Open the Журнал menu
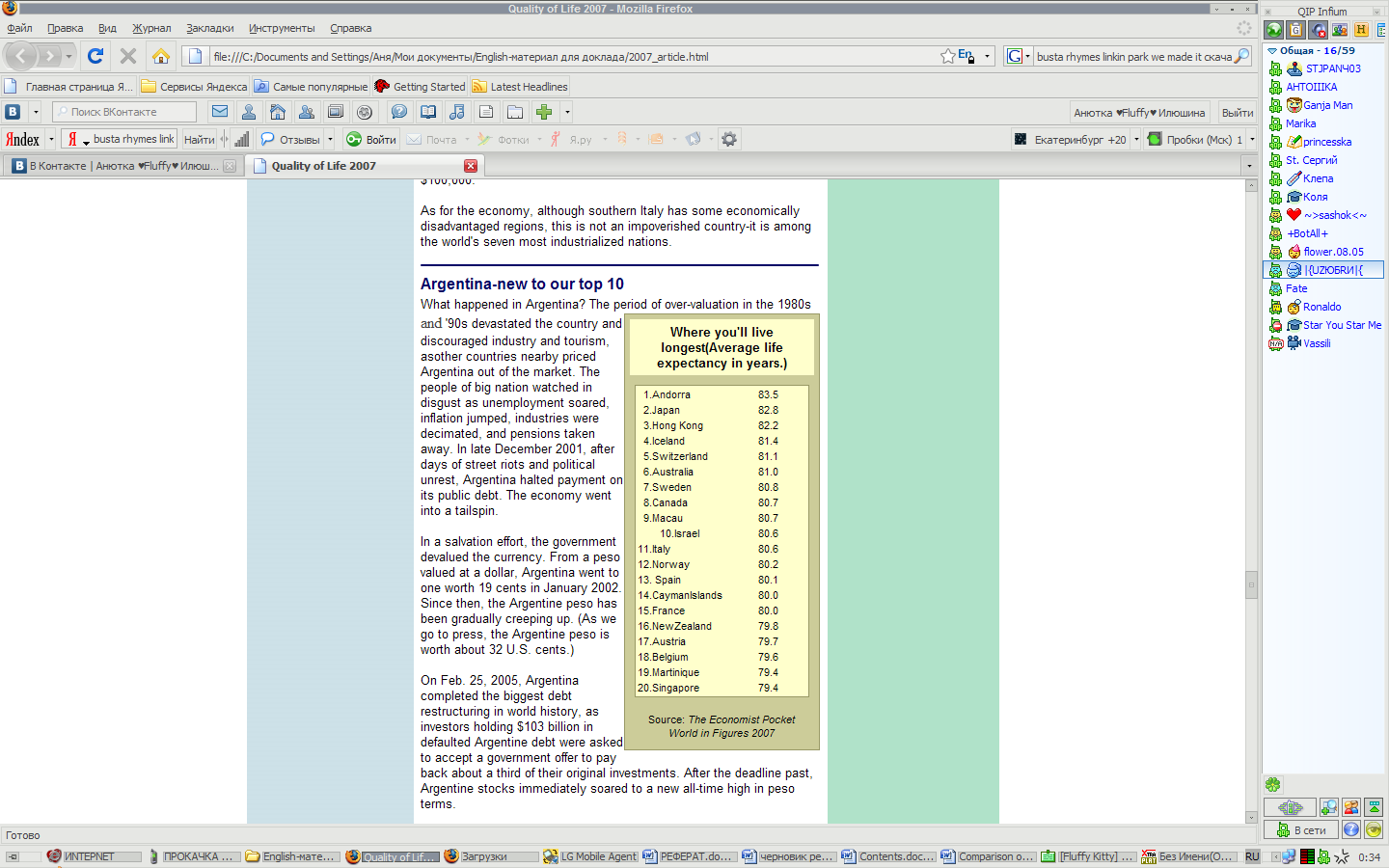 [151, 28]
